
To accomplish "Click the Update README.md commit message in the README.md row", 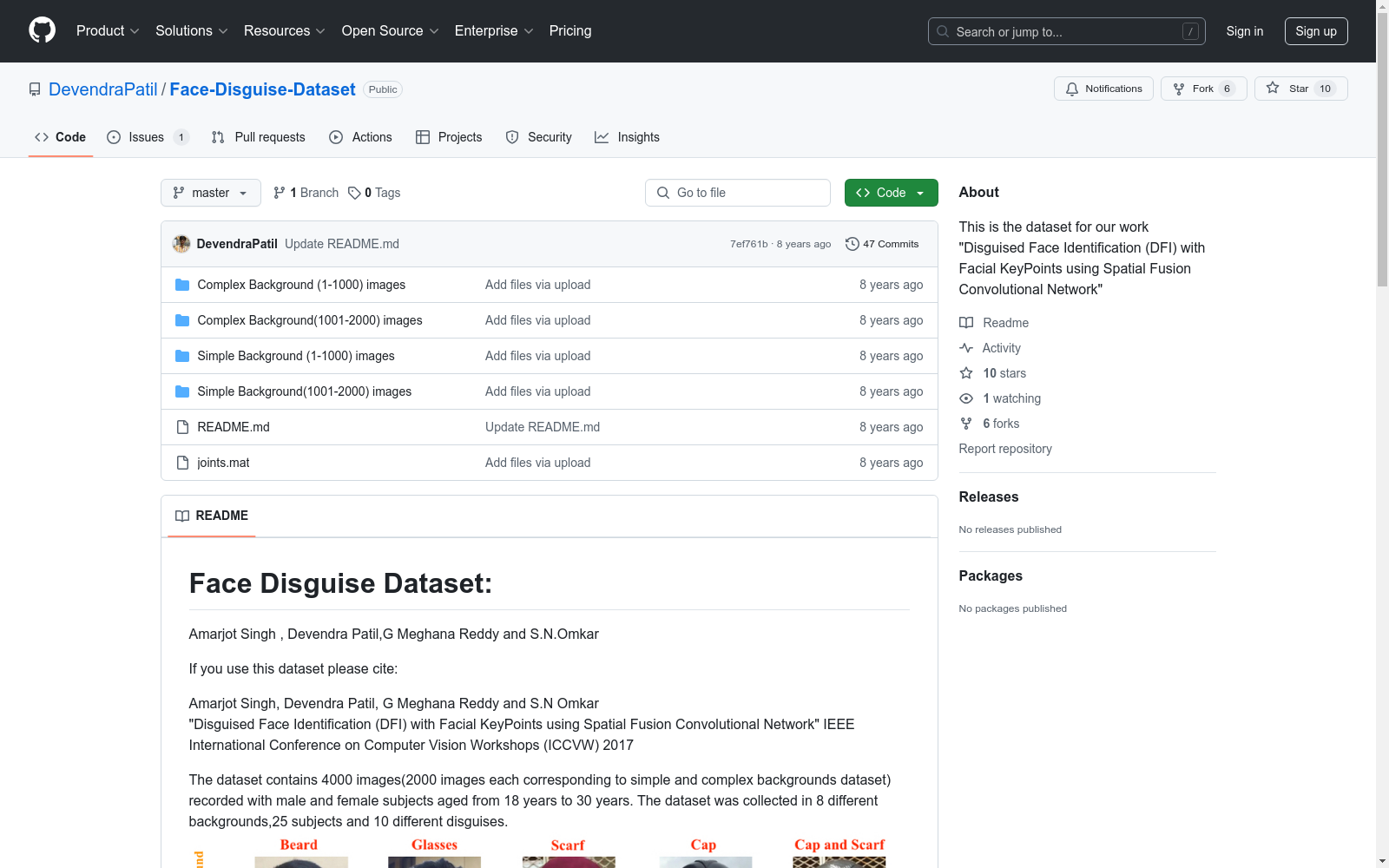I will tap(543, 427).
